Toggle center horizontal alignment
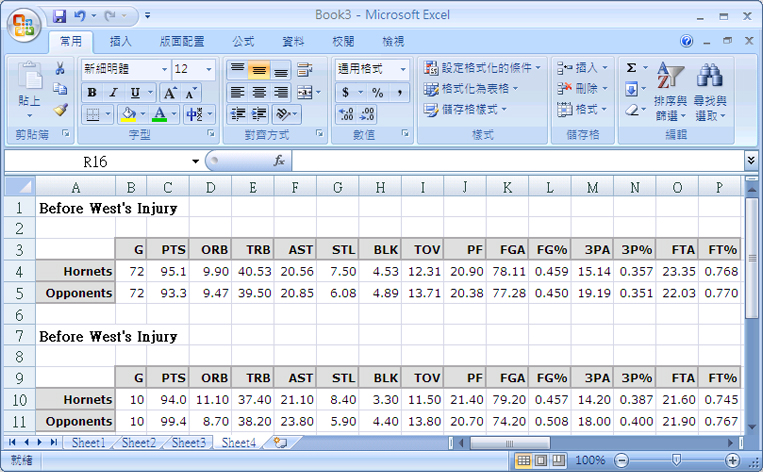This screenshot has width=763, height=472. tap(259, 92)
